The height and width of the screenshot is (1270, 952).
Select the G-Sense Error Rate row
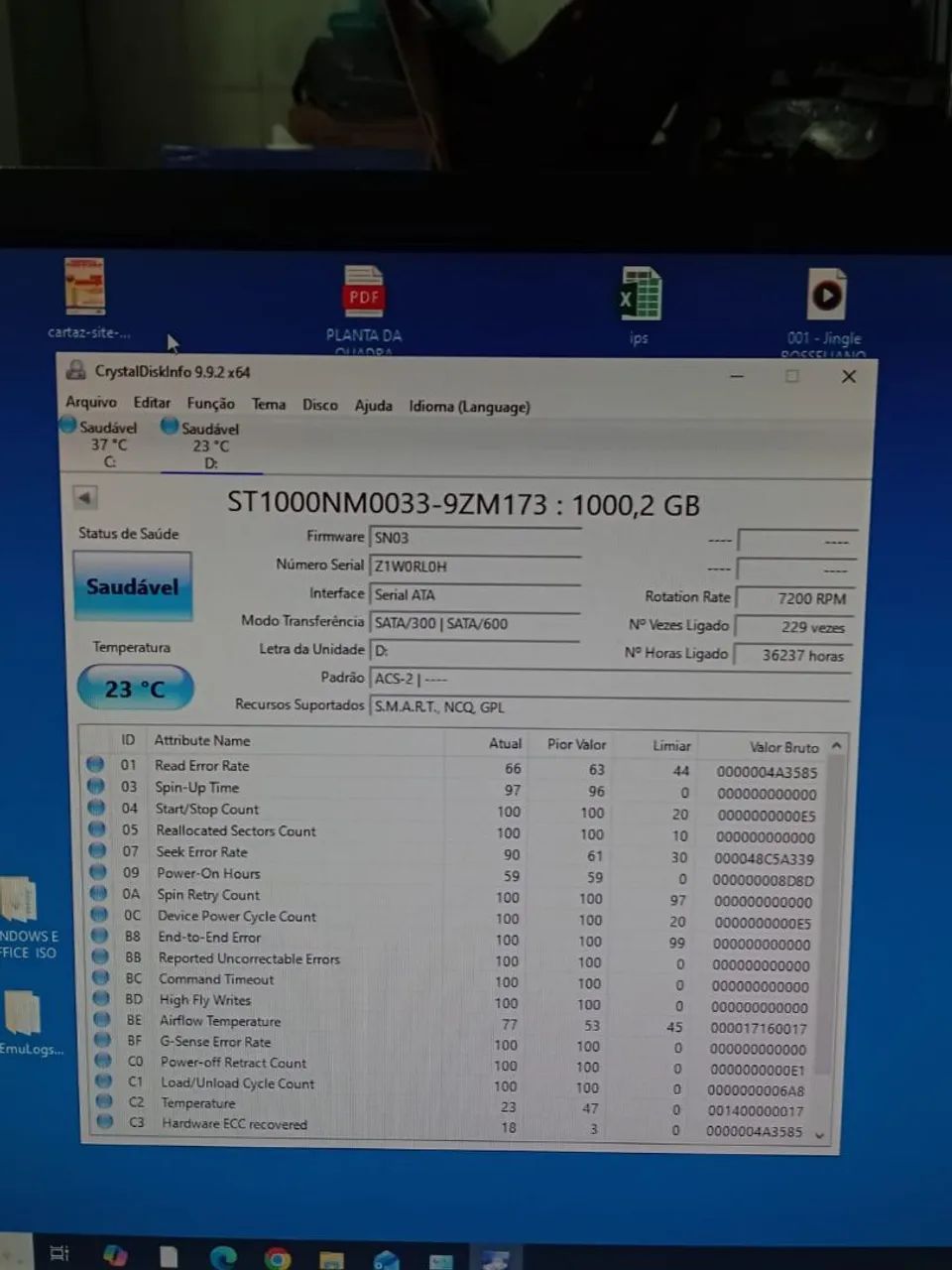[x=456, y=1044]
